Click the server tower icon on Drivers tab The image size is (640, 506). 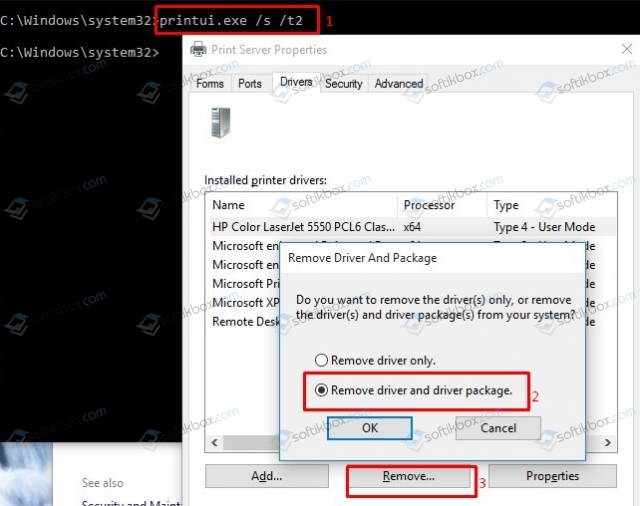[x=220, y=122]
